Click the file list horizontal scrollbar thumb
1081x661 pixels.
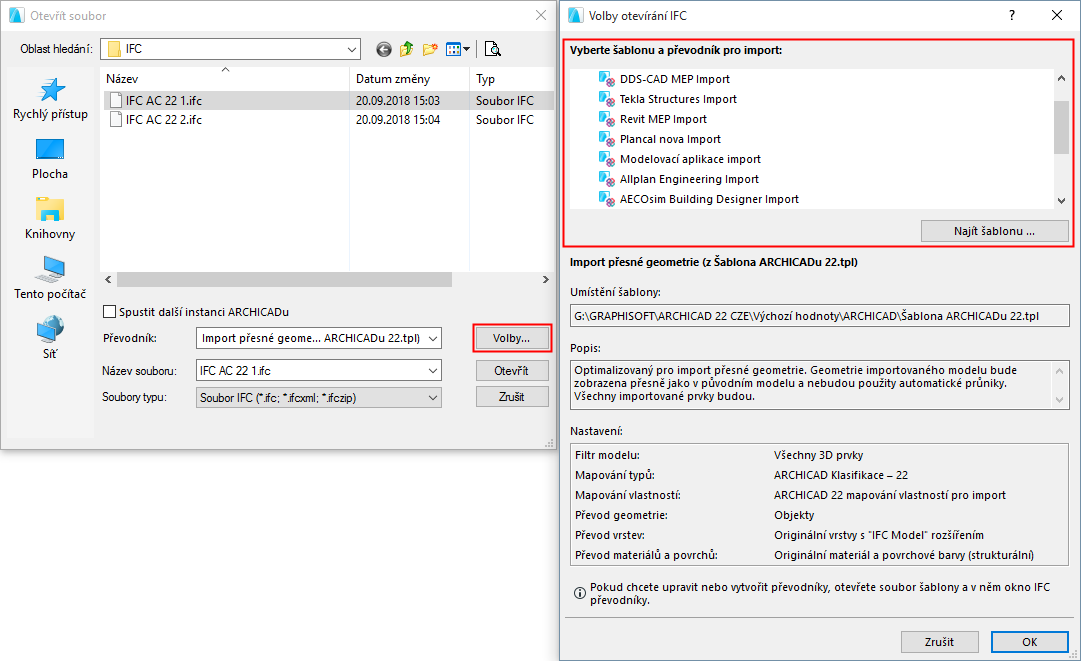click(284, 279)
